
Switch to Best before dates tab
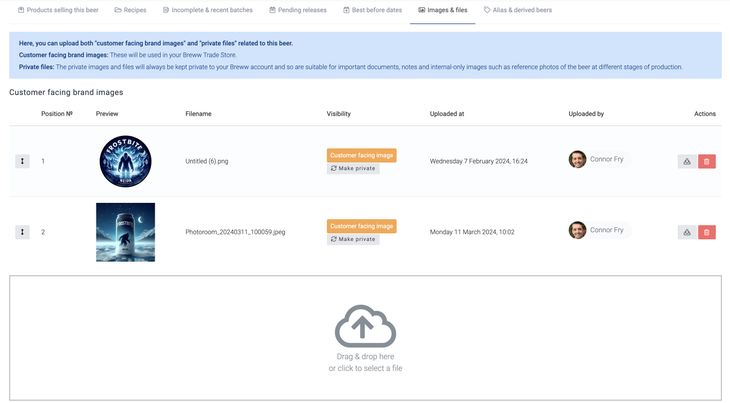[371, 10]
